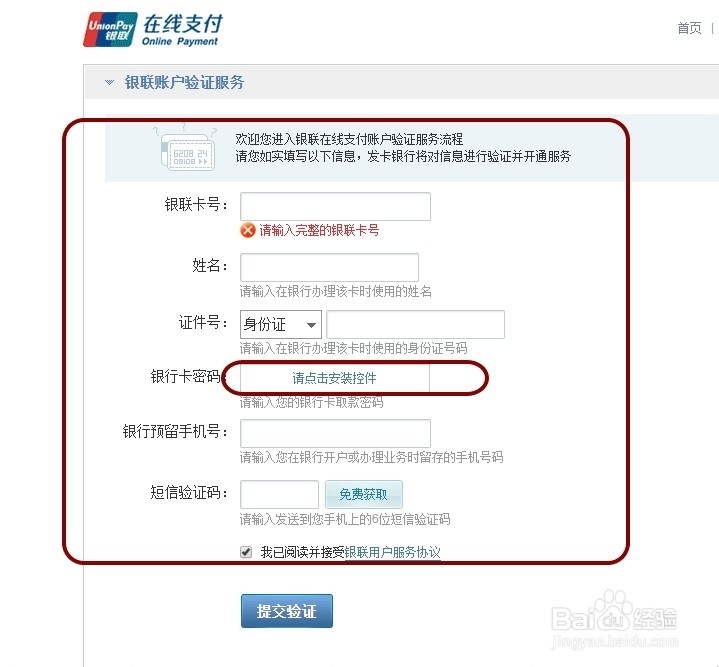The width and height of the screenshot is (719, 667).
Task: Click 请点击安装控件 to install the control
Action: (x=335, y=378)
